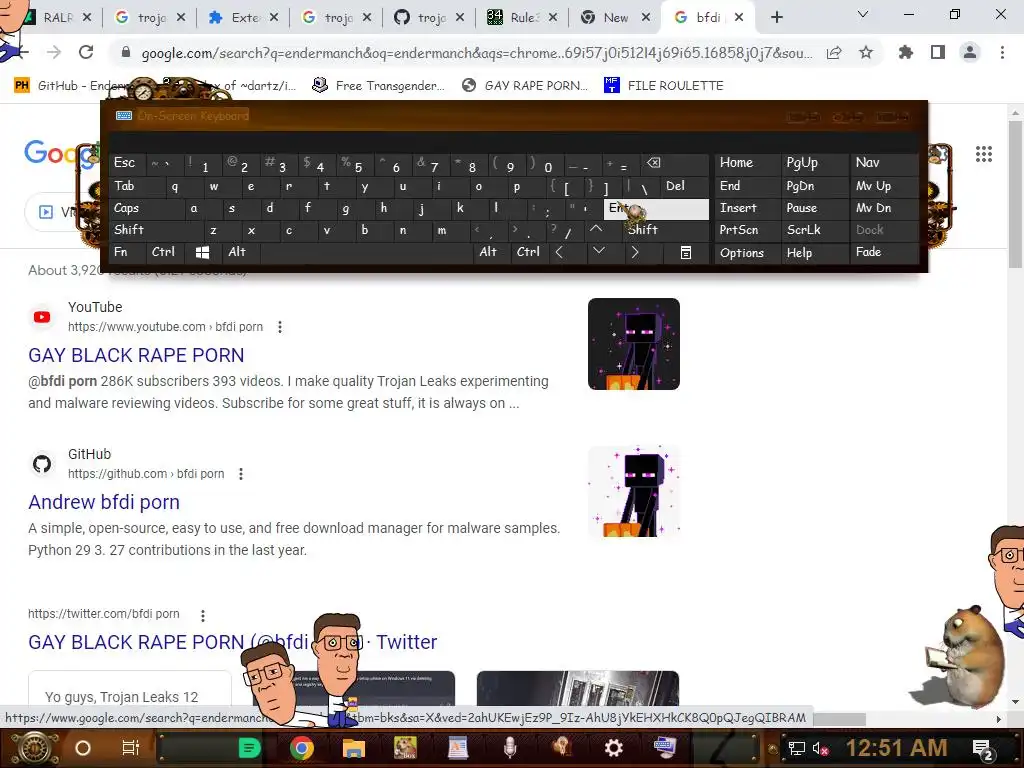Screen dimensions: 1024x768
Task: Open the Enderman thumbnail beside the YouTube result
Action: point(633,344)
